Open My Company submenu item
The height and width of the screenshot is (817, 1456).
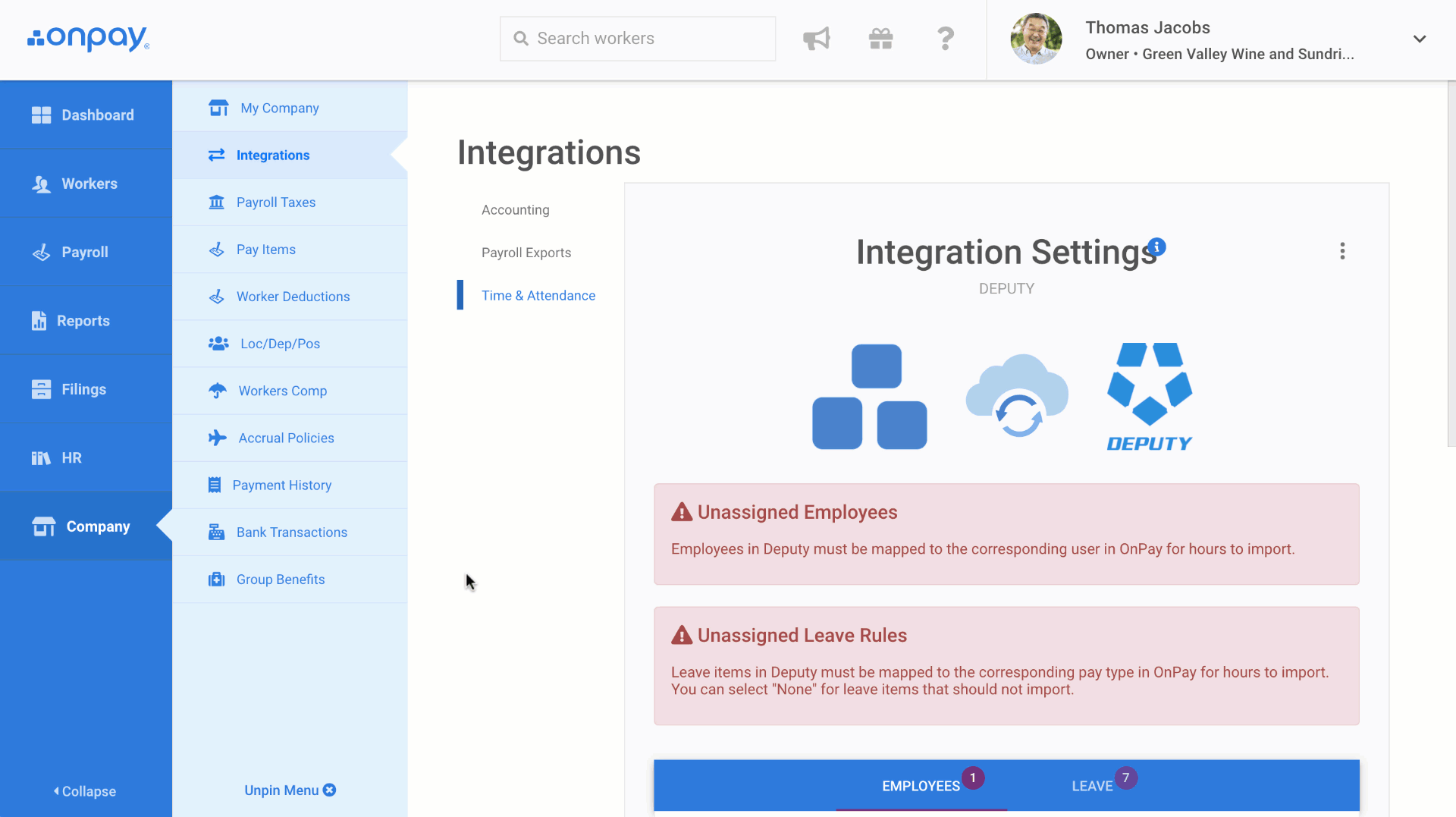click(290, 108)
